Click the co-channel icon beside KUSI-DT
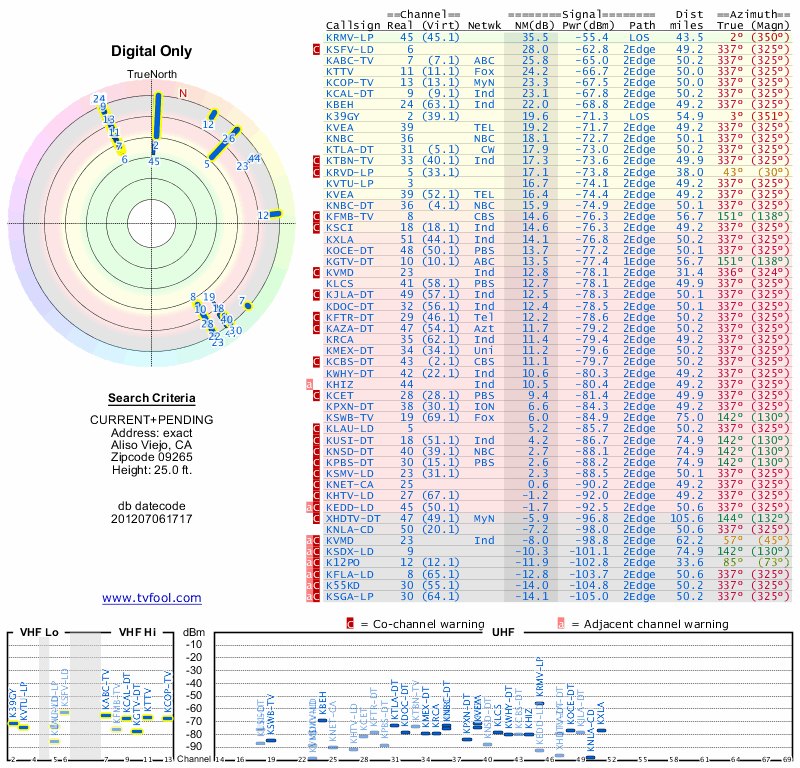Screen dimensions: 800x768 (x=316, y=440)
